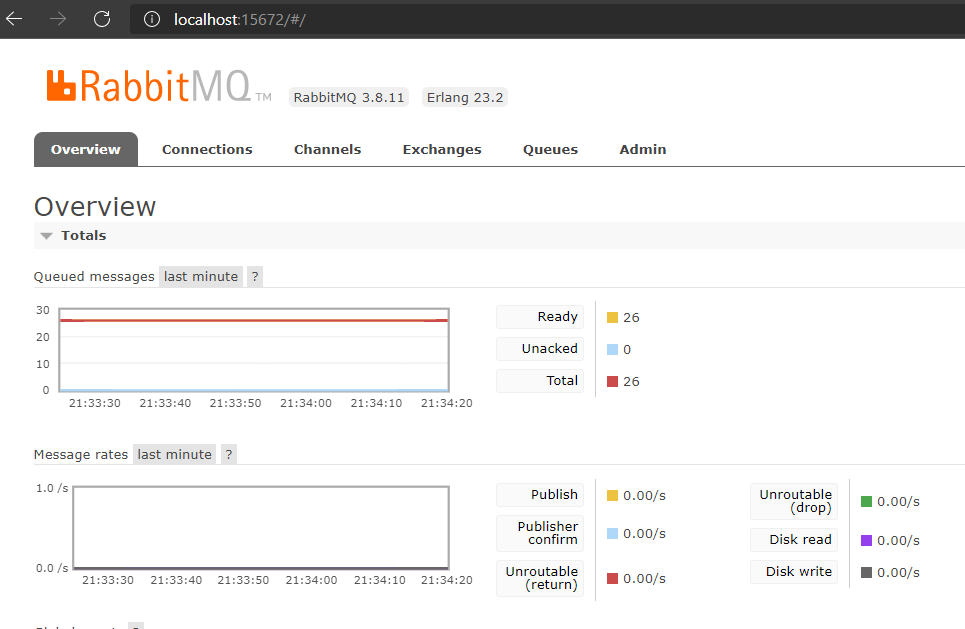
Task: Click the purple Disk read swatch
Action: tap(867, 540)
